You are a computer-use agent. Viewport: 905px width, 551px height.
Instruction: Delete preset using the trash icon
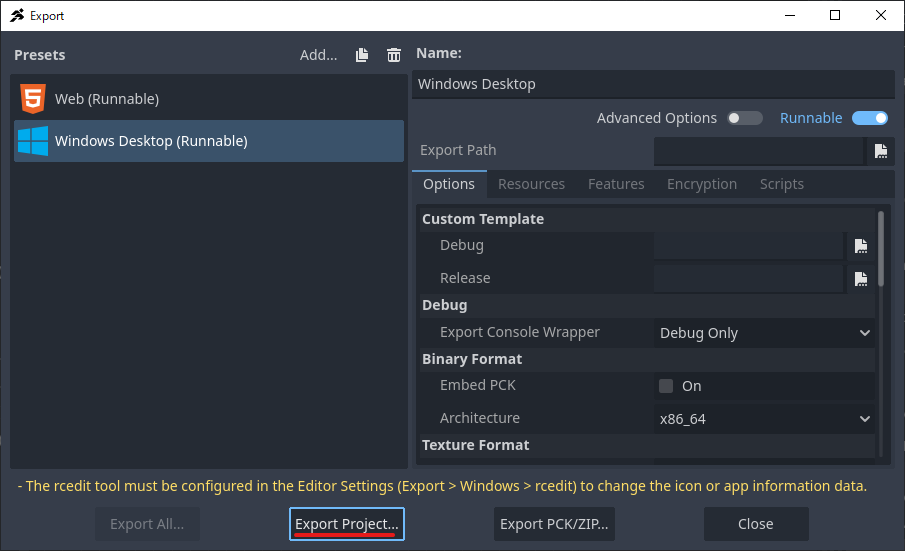click(x=394, y=55)
